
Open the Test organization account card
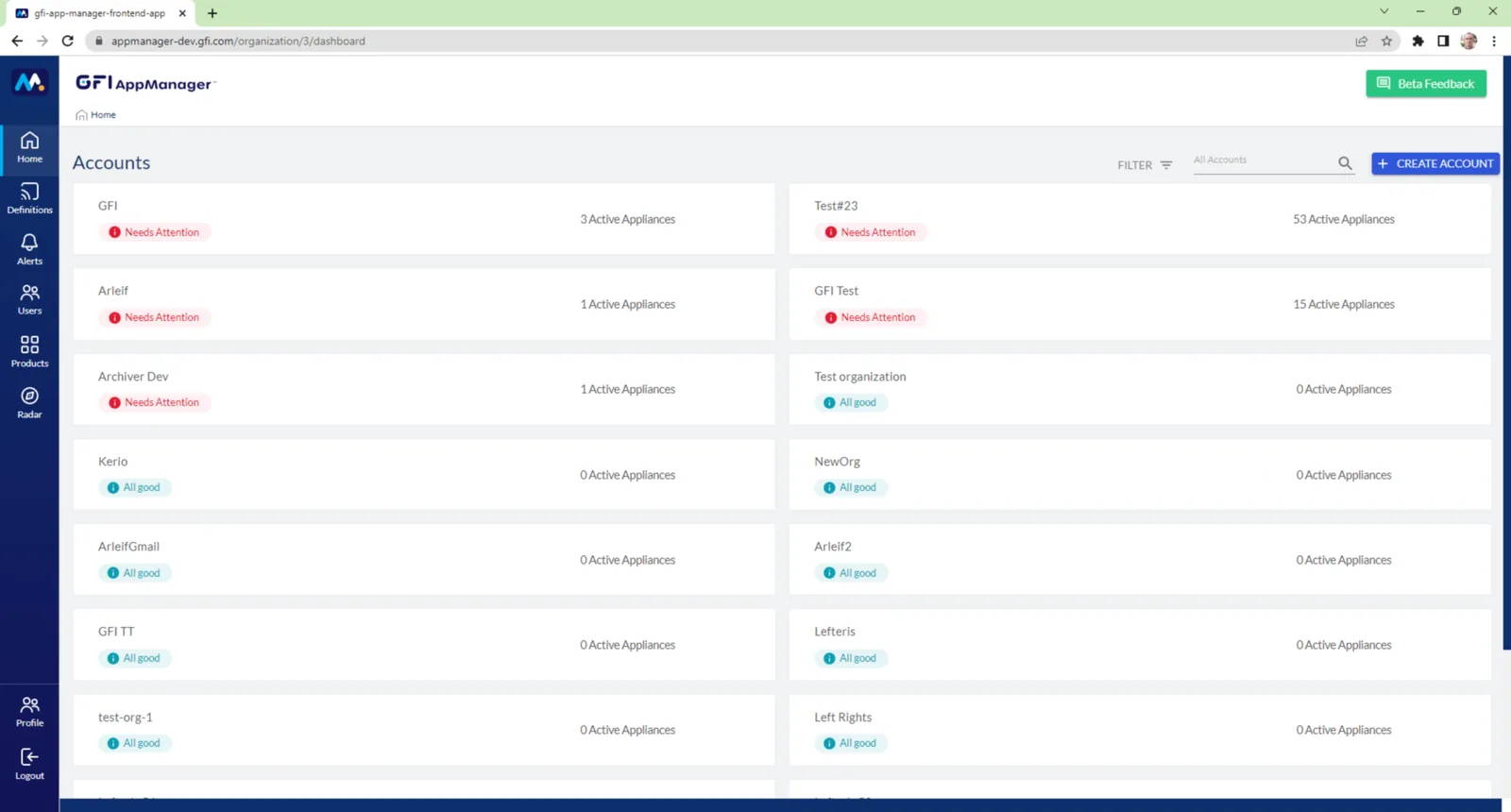1140,389
